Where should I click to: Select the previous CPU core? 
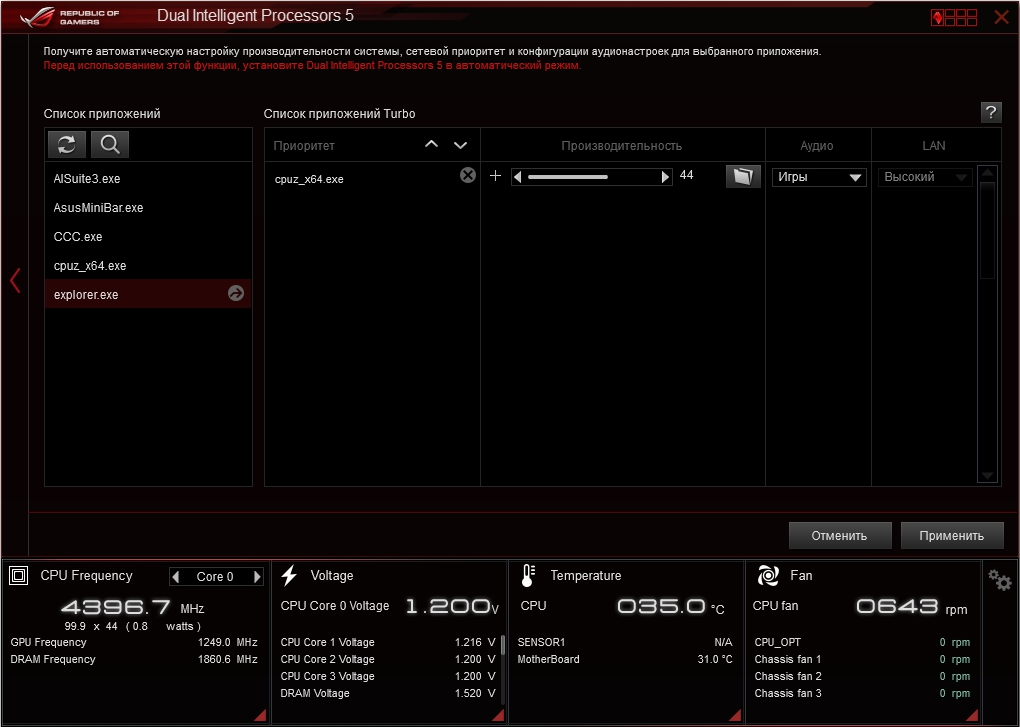coord(176,577)
